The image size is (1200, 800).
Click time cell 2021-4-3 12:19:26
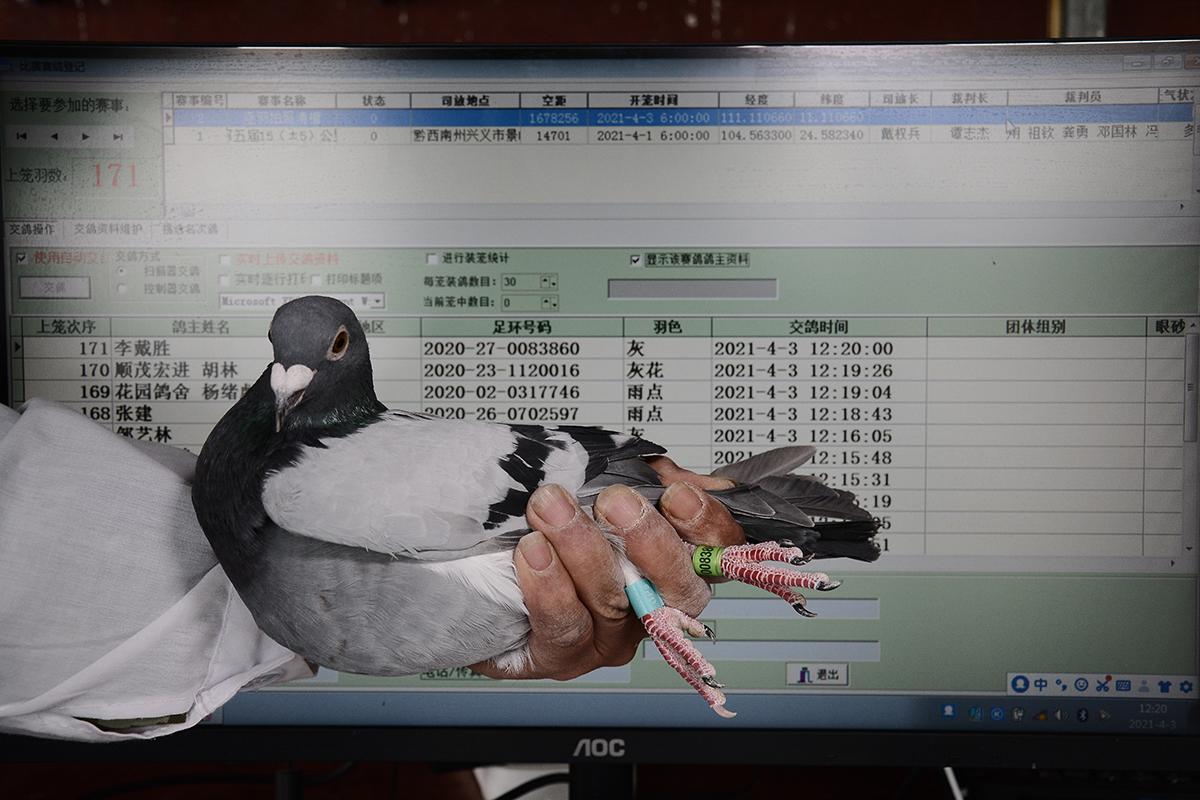tap(803, 371)
